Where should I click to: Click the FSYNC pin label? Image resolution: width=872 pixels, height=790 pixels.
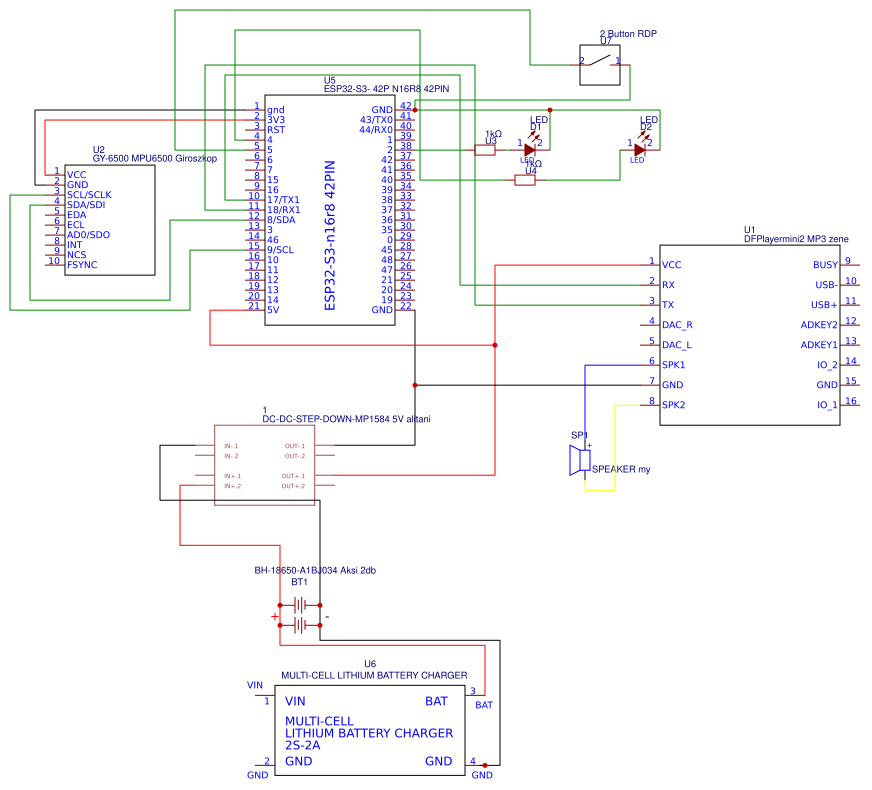82,265
